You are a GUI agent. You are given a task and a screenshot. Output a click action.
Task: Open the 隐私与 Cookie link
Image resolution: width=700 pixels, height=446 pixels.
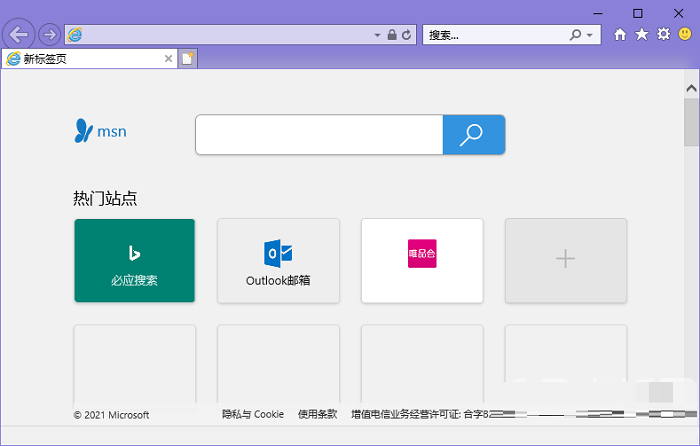click(x=253, y=414)
